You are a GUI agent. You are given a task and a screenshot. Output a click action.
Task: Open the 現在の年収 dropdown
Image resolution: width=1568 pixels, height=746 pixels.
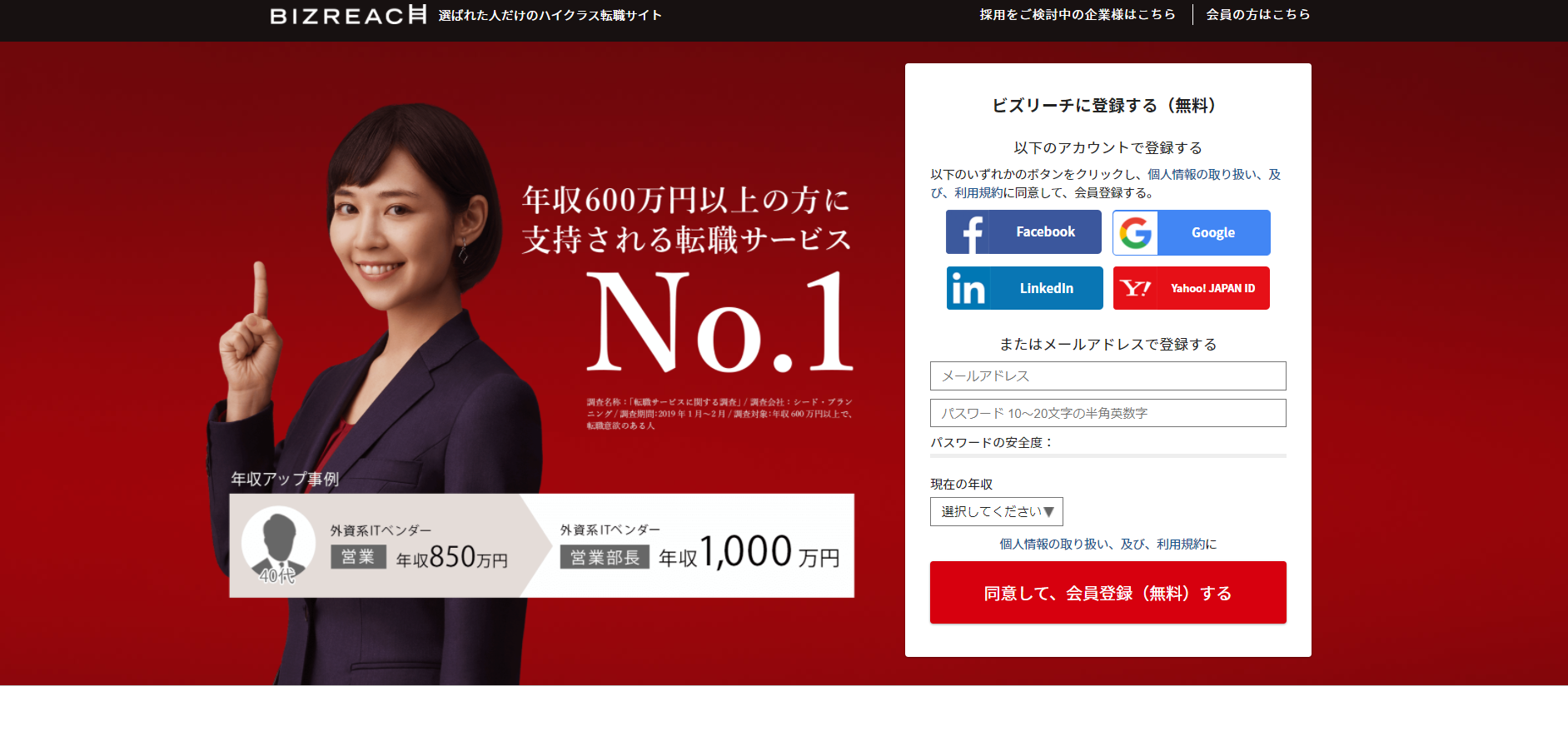997,511
